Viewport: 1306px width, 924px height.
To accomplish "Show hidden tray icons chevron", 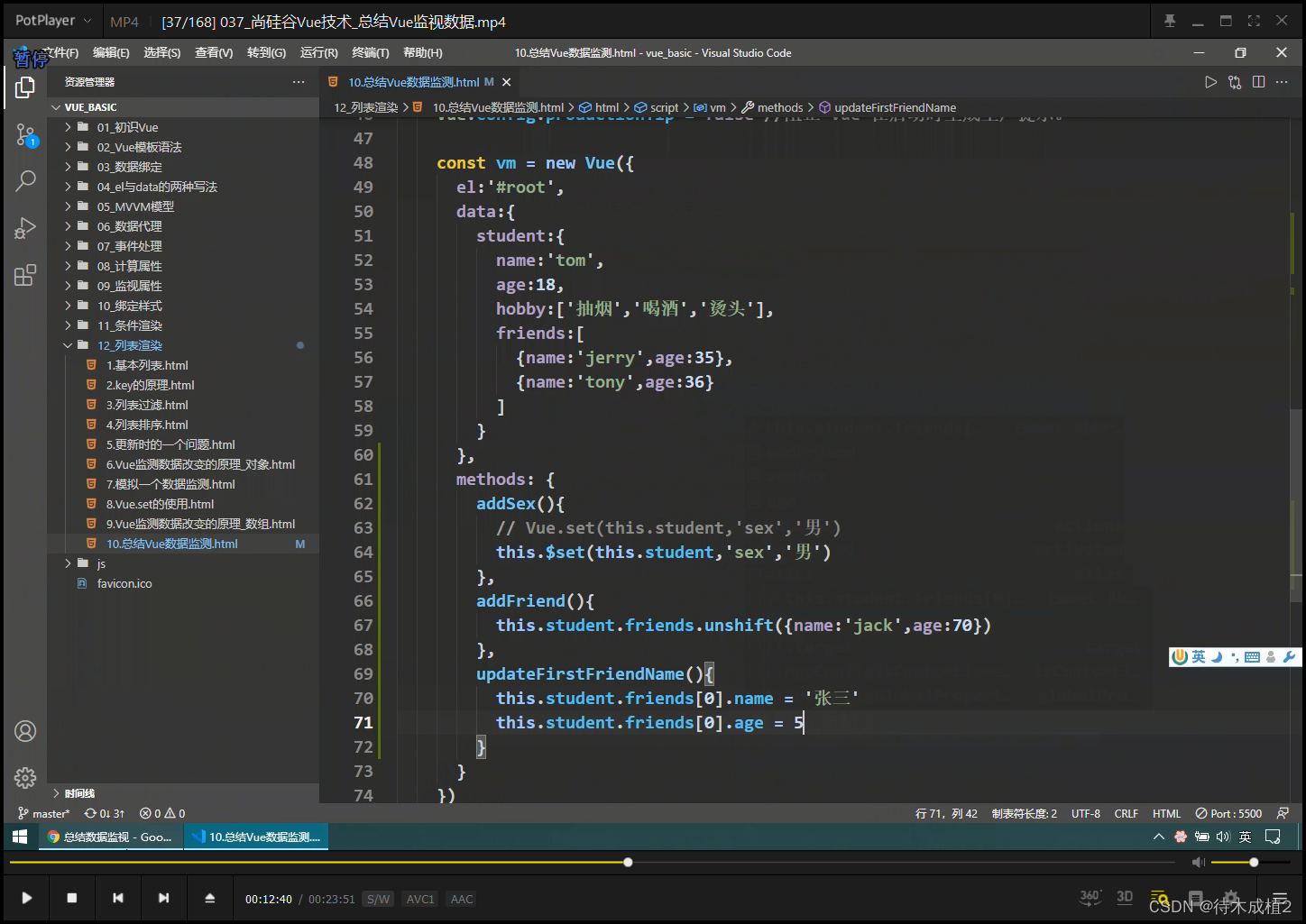I will [x=1159, y=837].
